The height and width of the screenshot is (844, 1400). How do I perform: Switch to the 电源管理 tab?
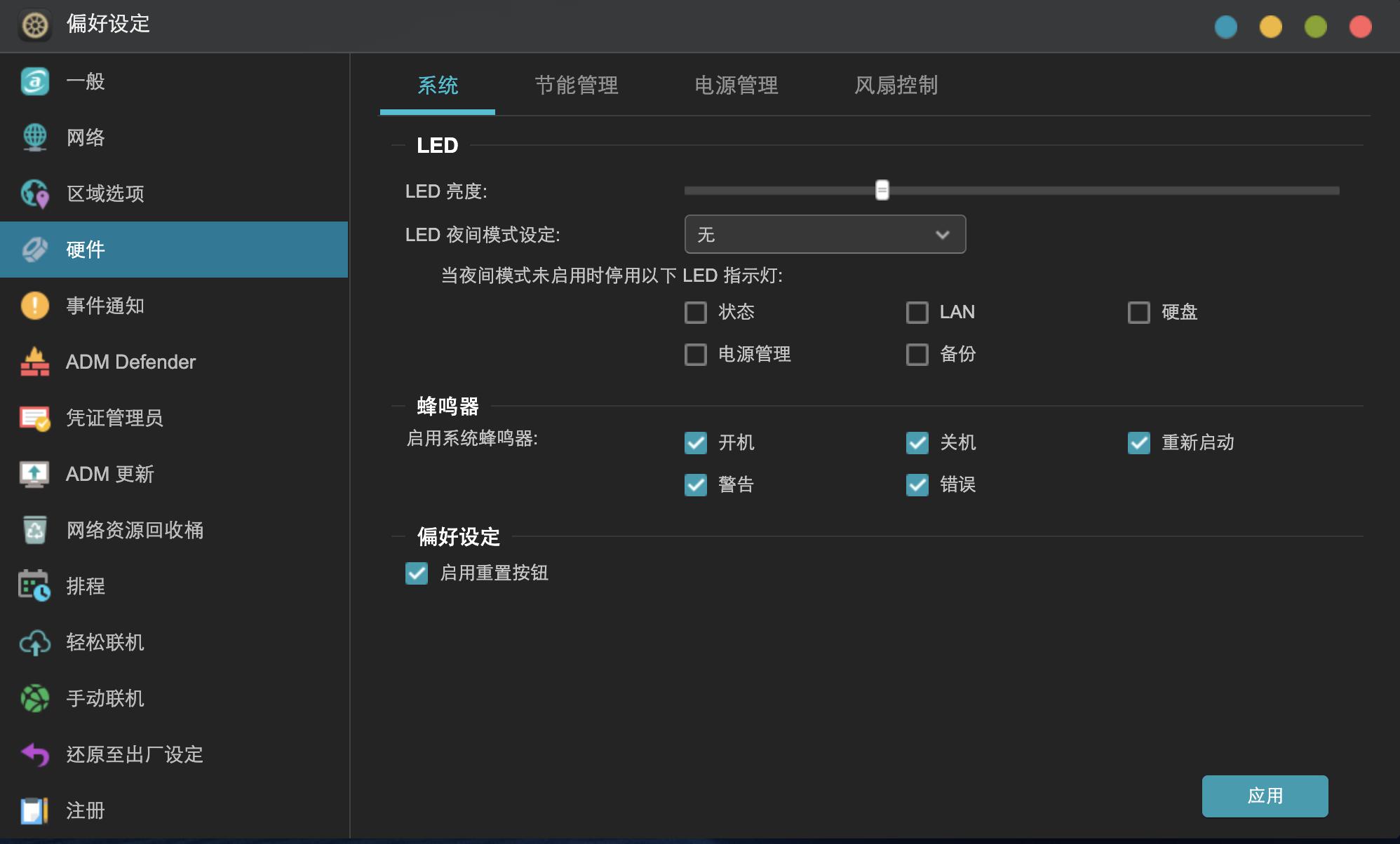point(736,86)
